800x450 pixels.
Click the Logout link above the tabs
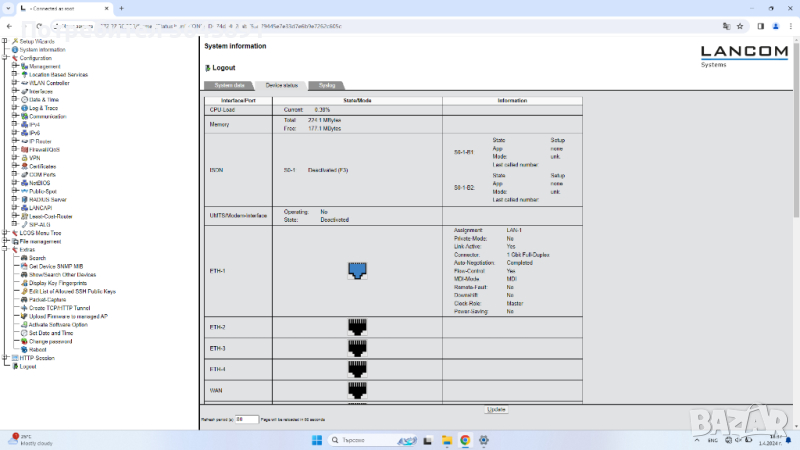pyautogui.click(x=223, y=68)
